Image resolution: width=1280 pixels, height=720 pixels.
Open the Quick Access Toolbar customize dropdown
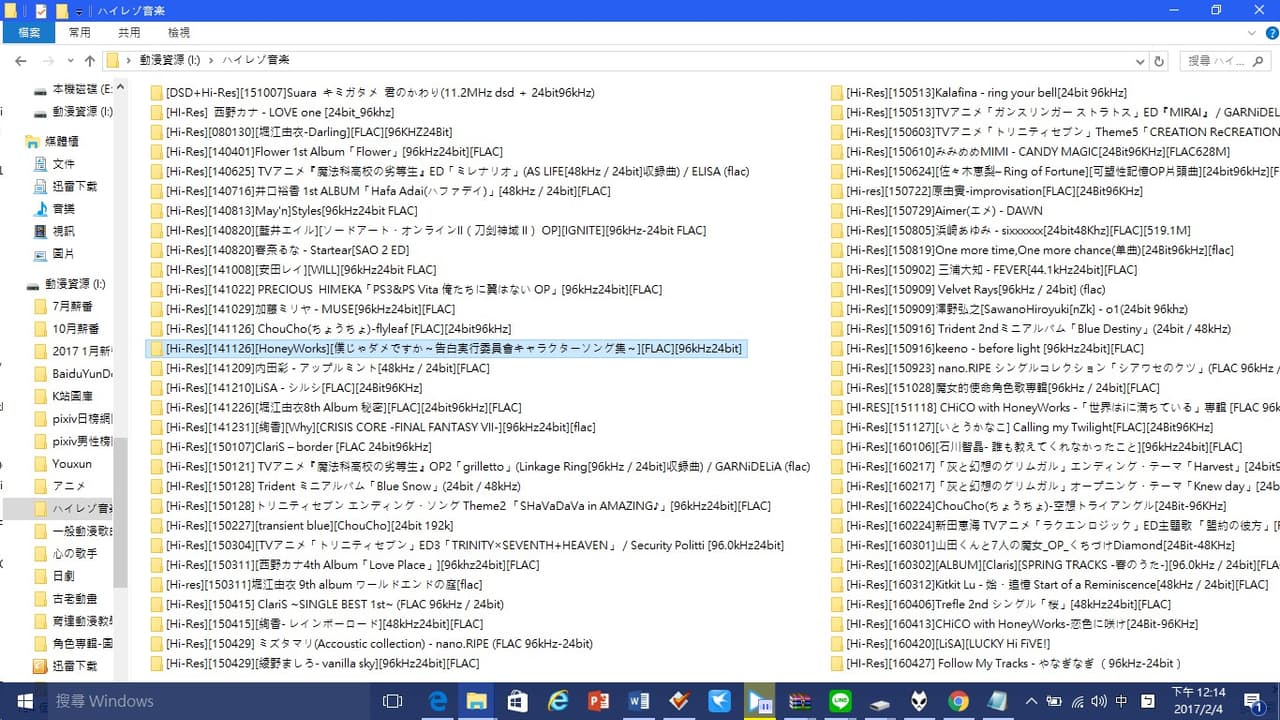(x=80, y=11)
